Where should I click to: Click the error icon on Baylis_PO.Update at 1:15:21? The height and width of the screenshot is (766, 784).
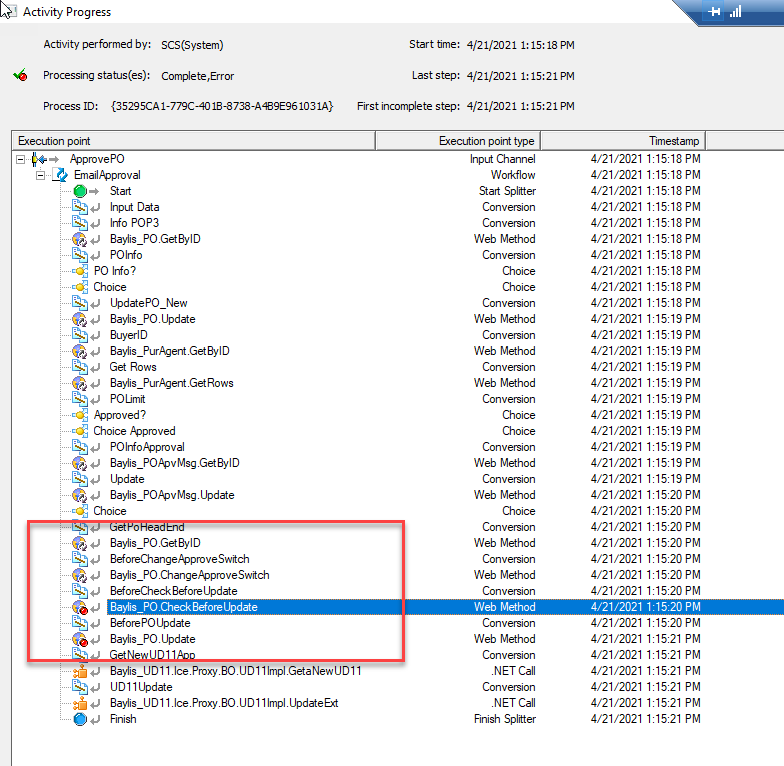80,639
